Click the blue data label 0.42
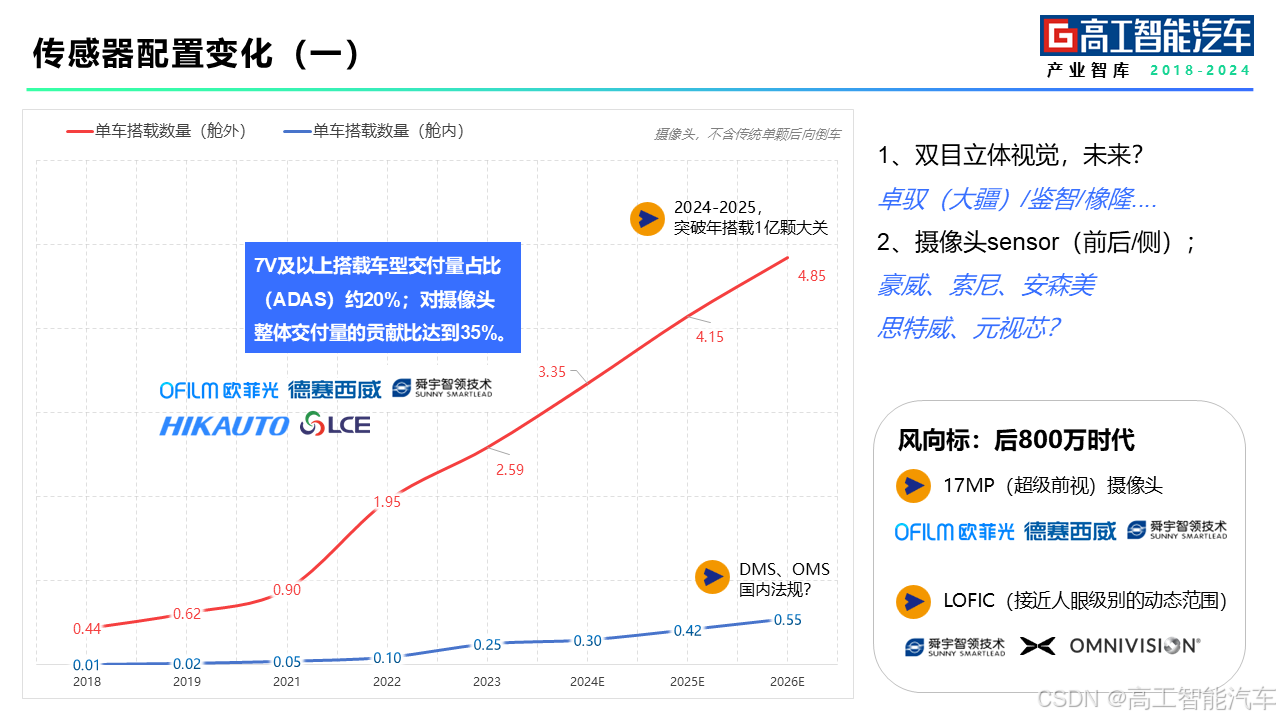Viewport: 1280px width, 720px height. [688, 631]
